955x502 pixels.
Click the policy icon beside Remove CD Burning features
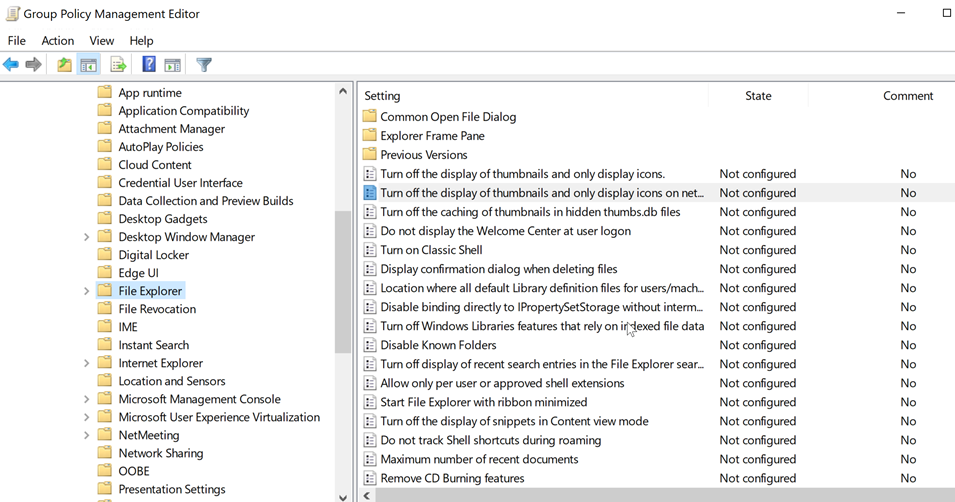[x=369, y=478]
